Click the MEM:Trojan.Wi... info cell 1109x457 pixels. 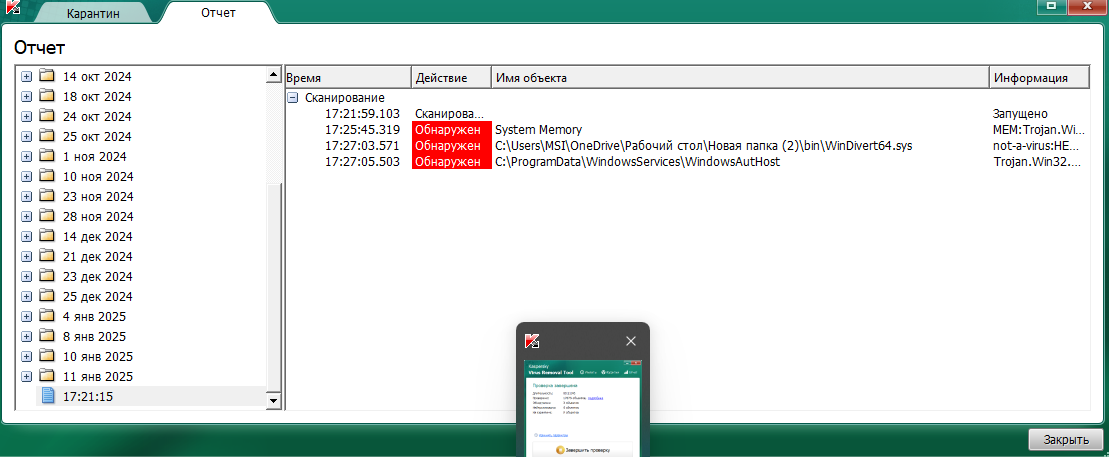[1037, 129]
